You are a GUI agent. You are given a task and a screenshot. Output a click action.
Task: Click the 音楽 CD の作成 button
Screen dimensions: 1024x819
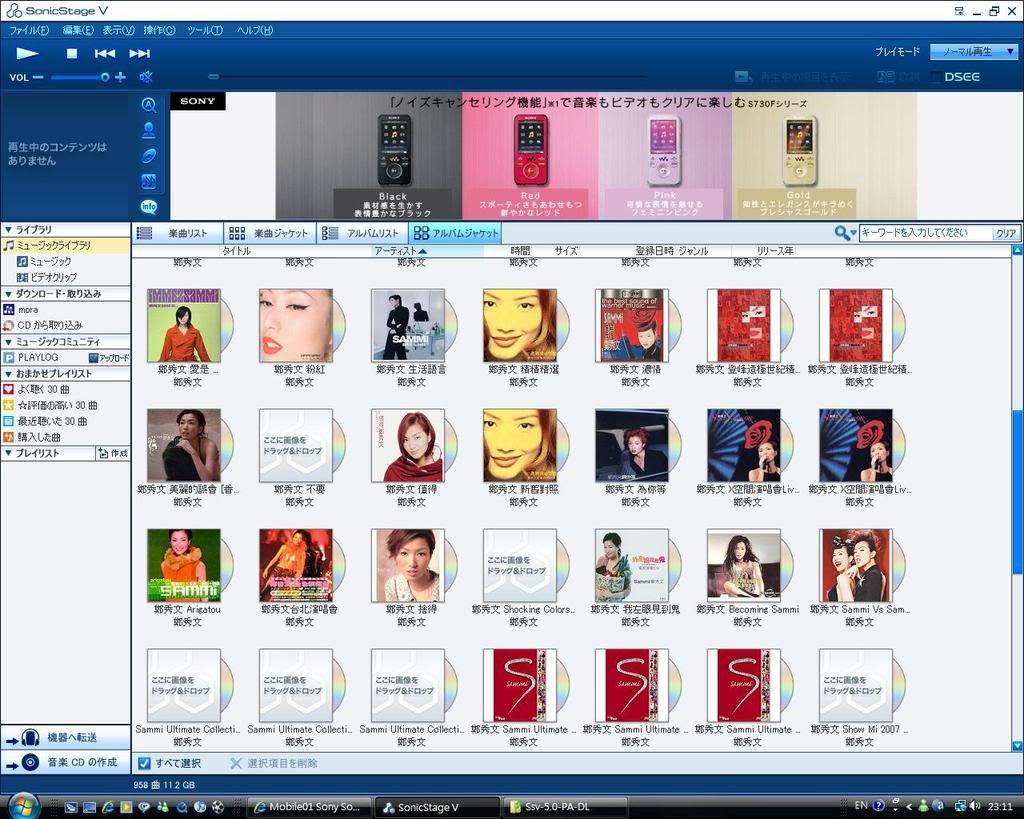click(65, 762)
